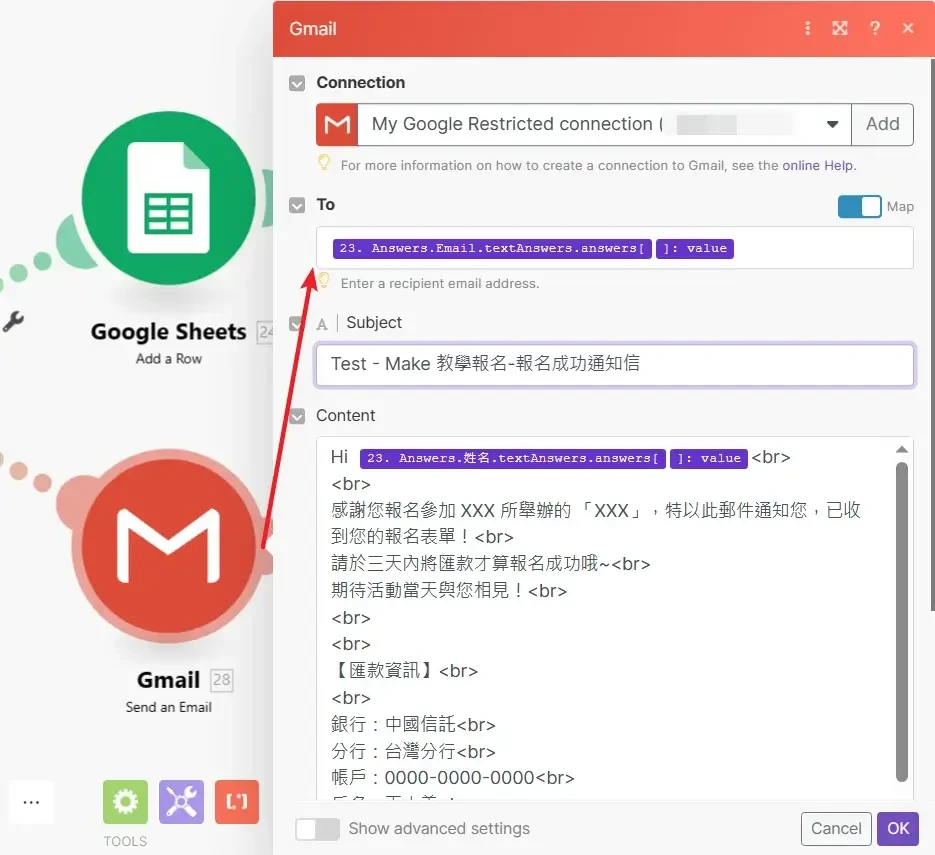Click the 'TOOLS' label below the toolbar
Viewport: 935px width, 855px height.
(x=125, y=841)
